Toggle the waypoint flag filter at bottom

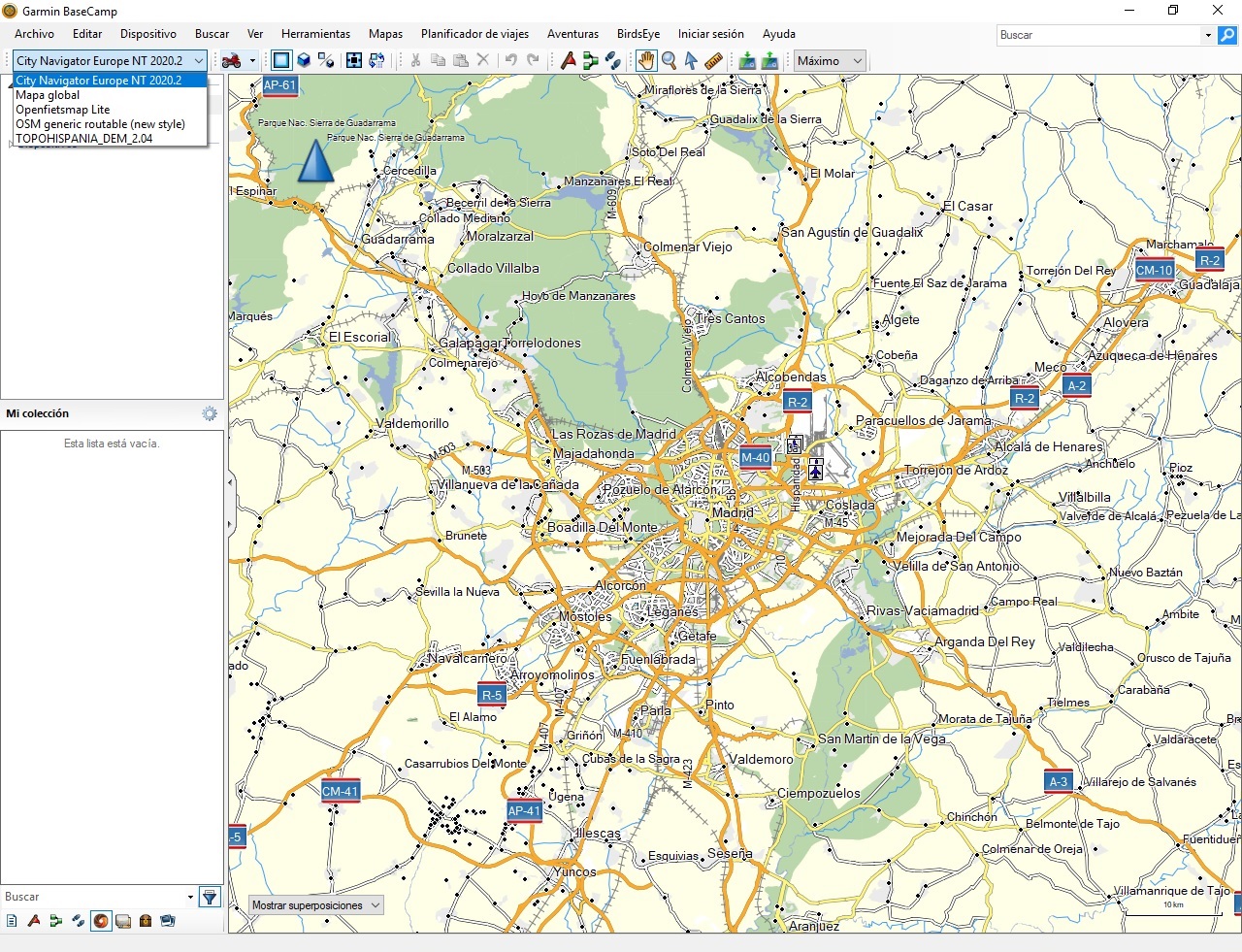pyautogui.click(x=34, y=921)
